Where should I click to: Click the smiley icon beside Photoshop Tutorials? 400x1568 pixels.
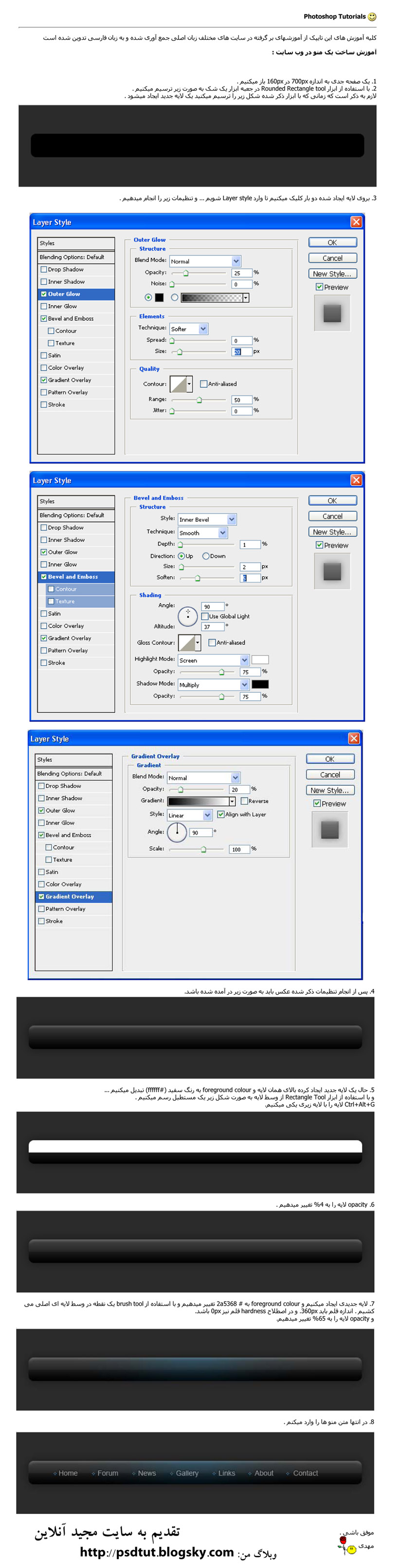coord(372,17)
